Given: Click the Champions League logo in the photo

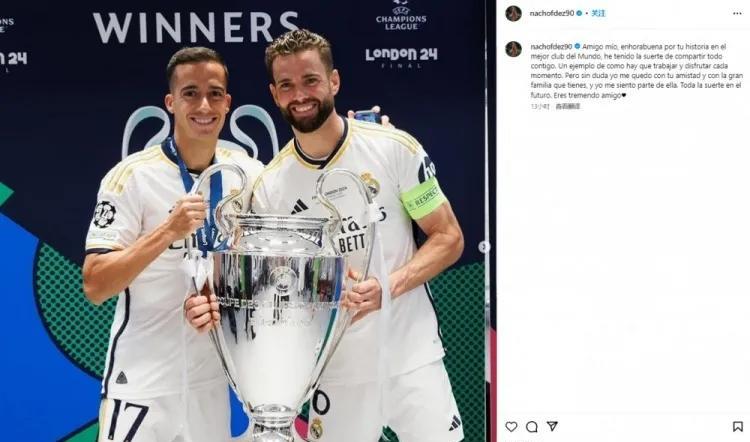Looking at the screenshot, I should 401,16.
